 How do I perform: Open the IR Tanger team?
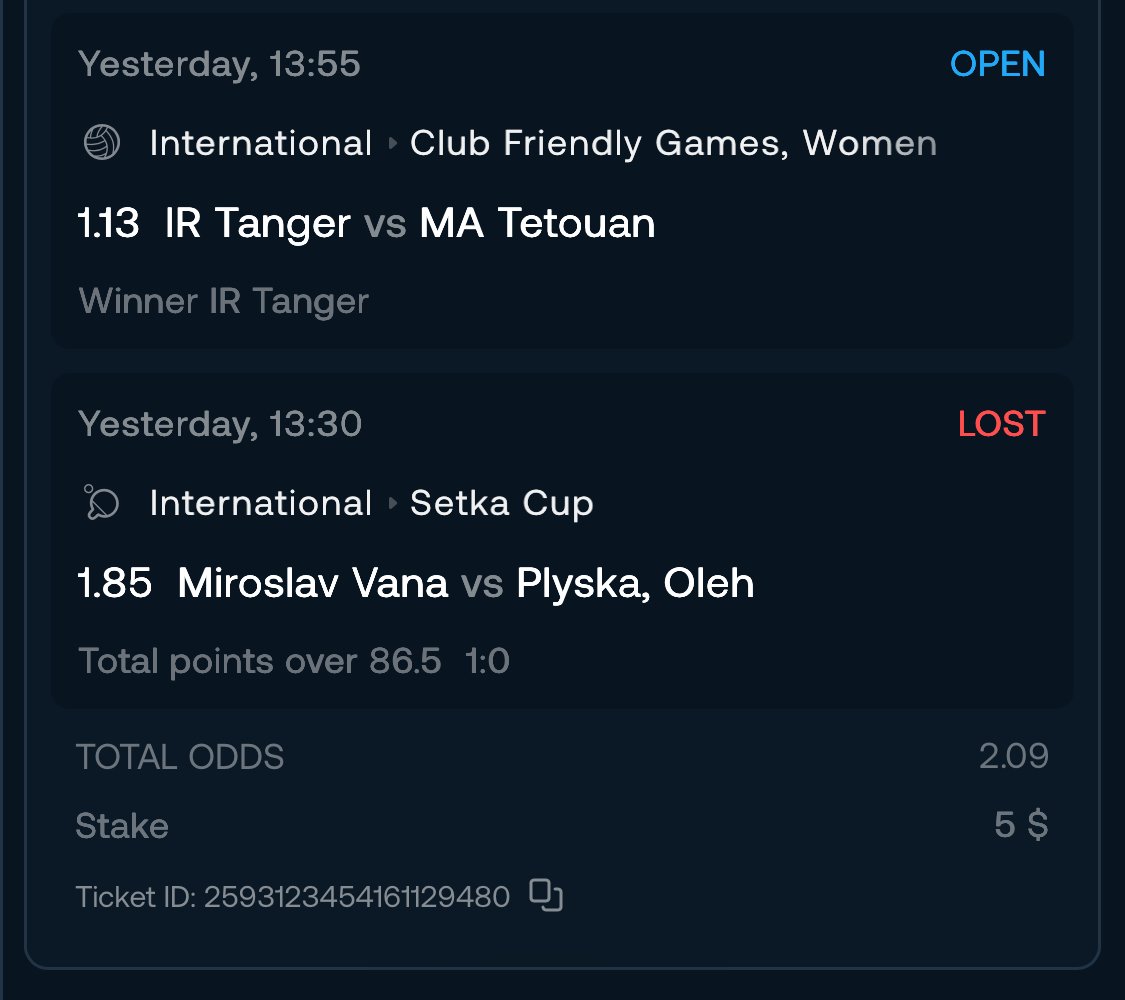pyautogui.click(x=257, y=223)
